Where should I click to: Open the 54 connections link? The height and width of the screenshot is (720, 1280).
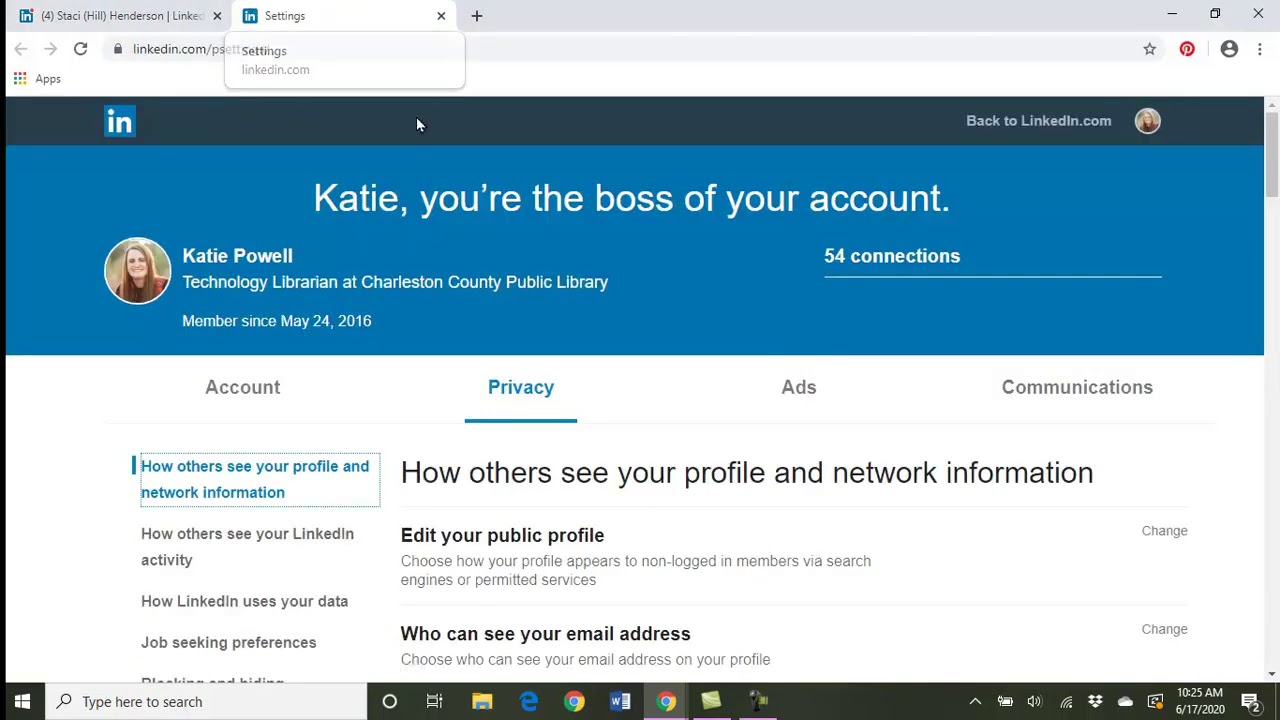click(x=892, y=256)
